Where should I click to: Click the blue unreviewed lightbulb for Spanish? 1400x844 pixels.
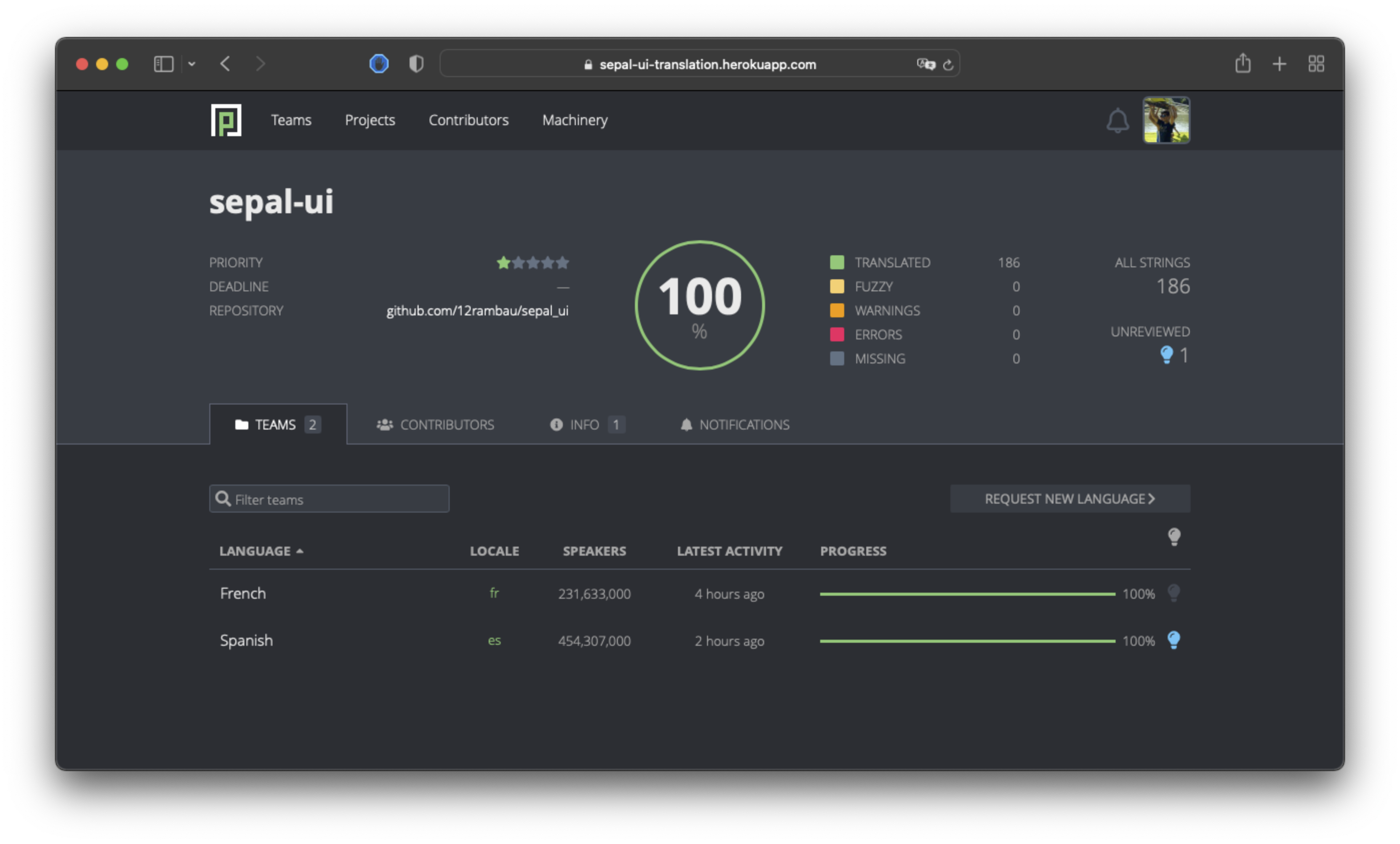click(x=1173, y=640)
